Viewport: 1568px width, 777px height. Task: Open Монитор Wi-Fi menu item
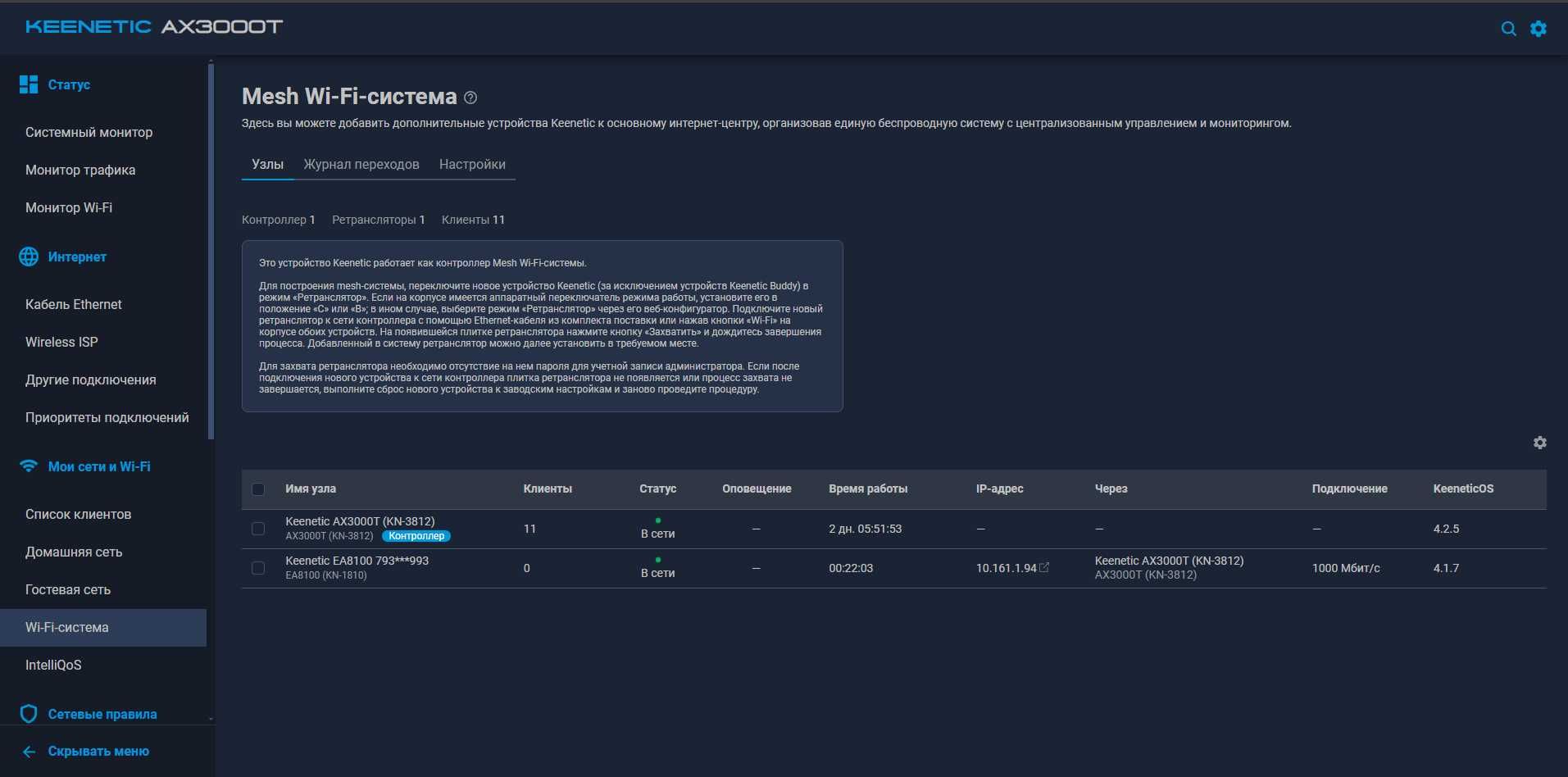[x=69, y=207]
